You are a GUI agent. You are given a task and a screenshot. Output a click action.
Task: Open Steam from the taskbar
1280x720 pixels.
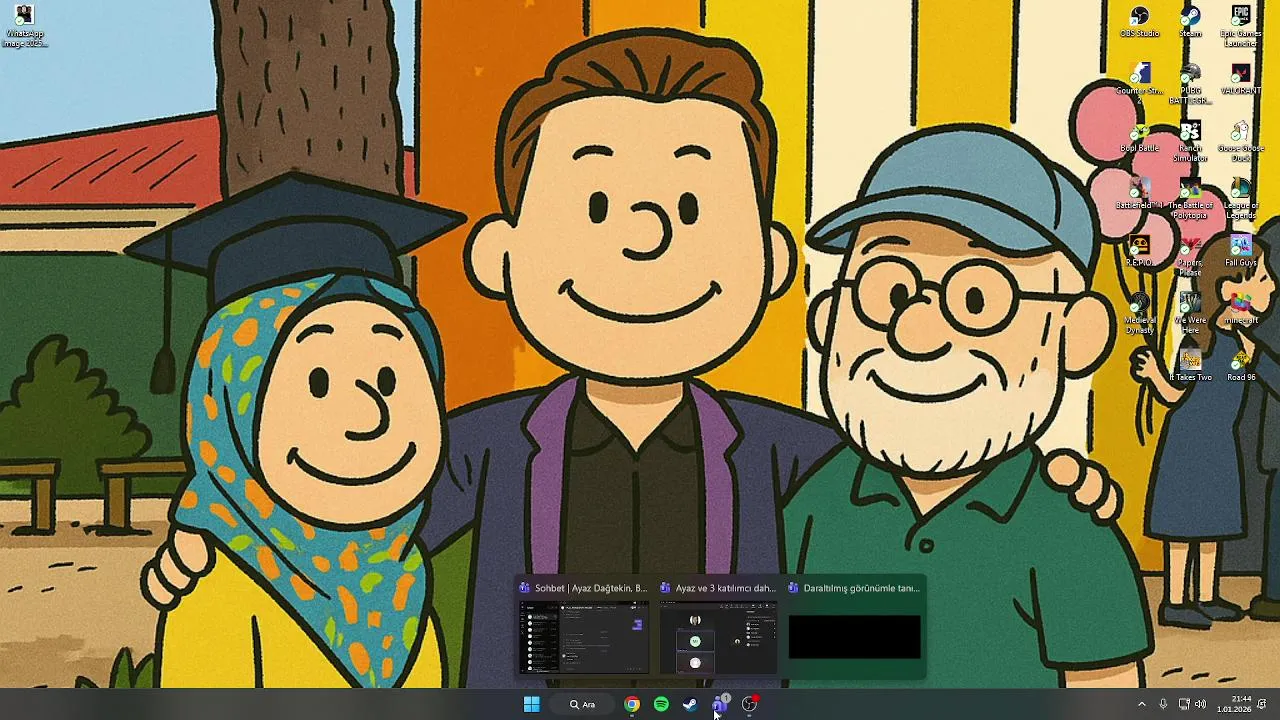tap(690, 704)
